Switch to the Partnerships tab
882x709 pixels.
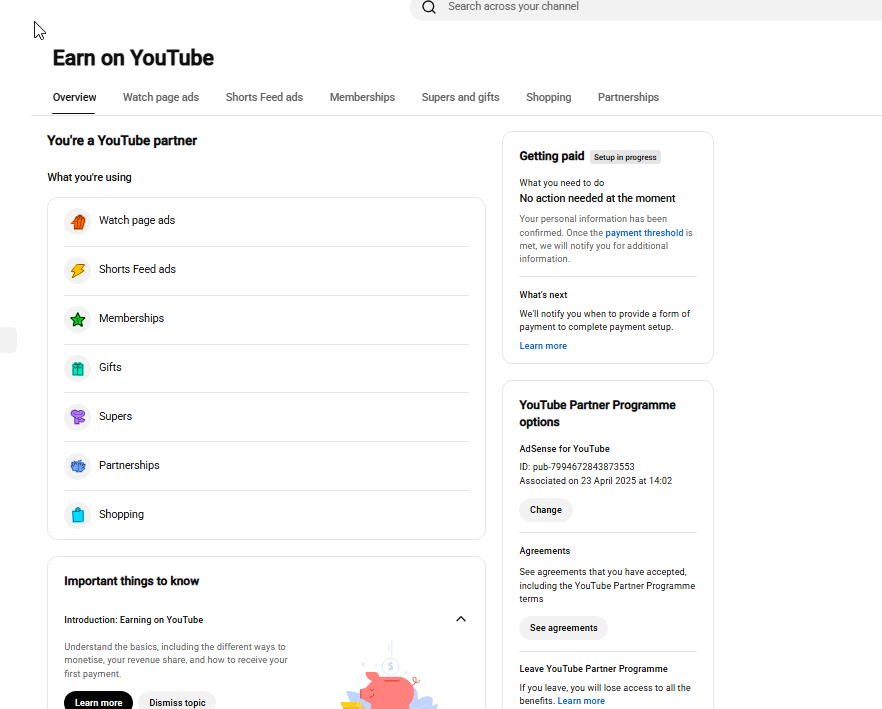tap(628, 97)
